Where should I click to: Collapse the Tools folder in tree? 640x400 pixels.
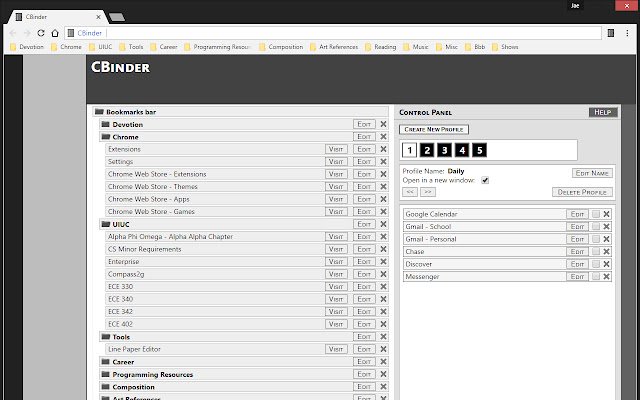pos(106,337)
